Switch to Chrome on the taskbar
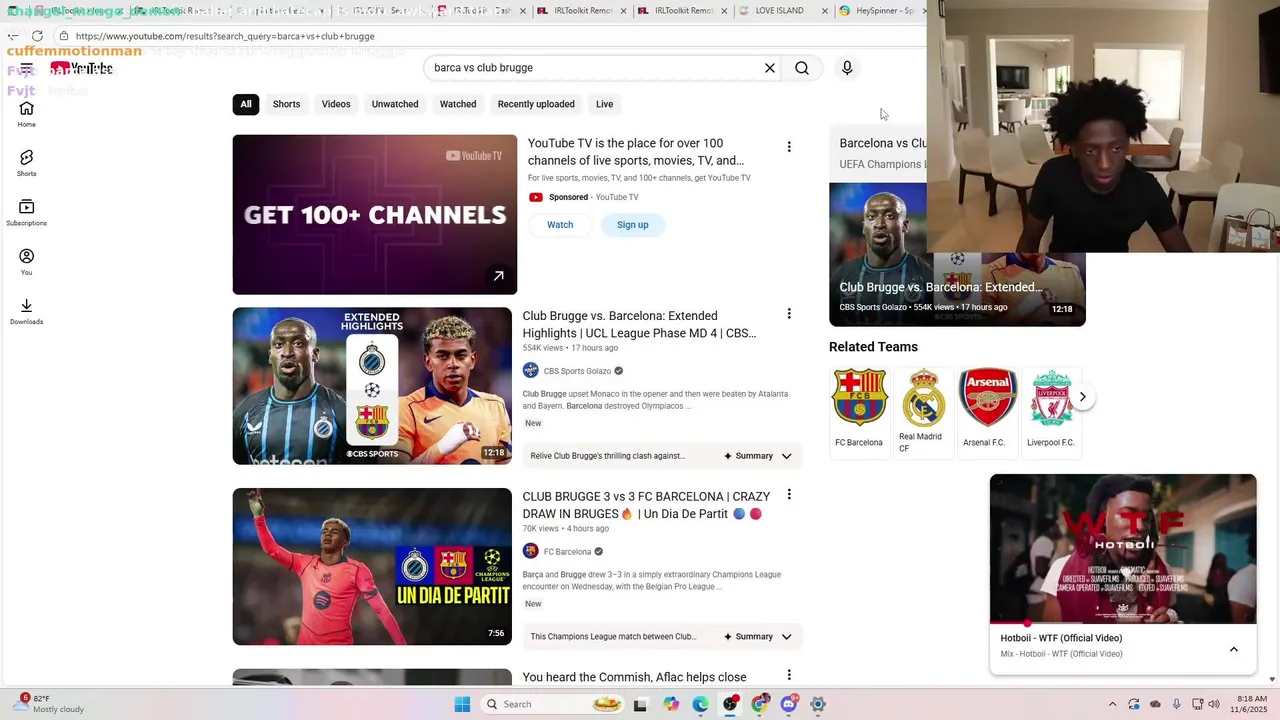Image resolution: width=1280 pixels, height=720 pixels. tap(759, 704)
